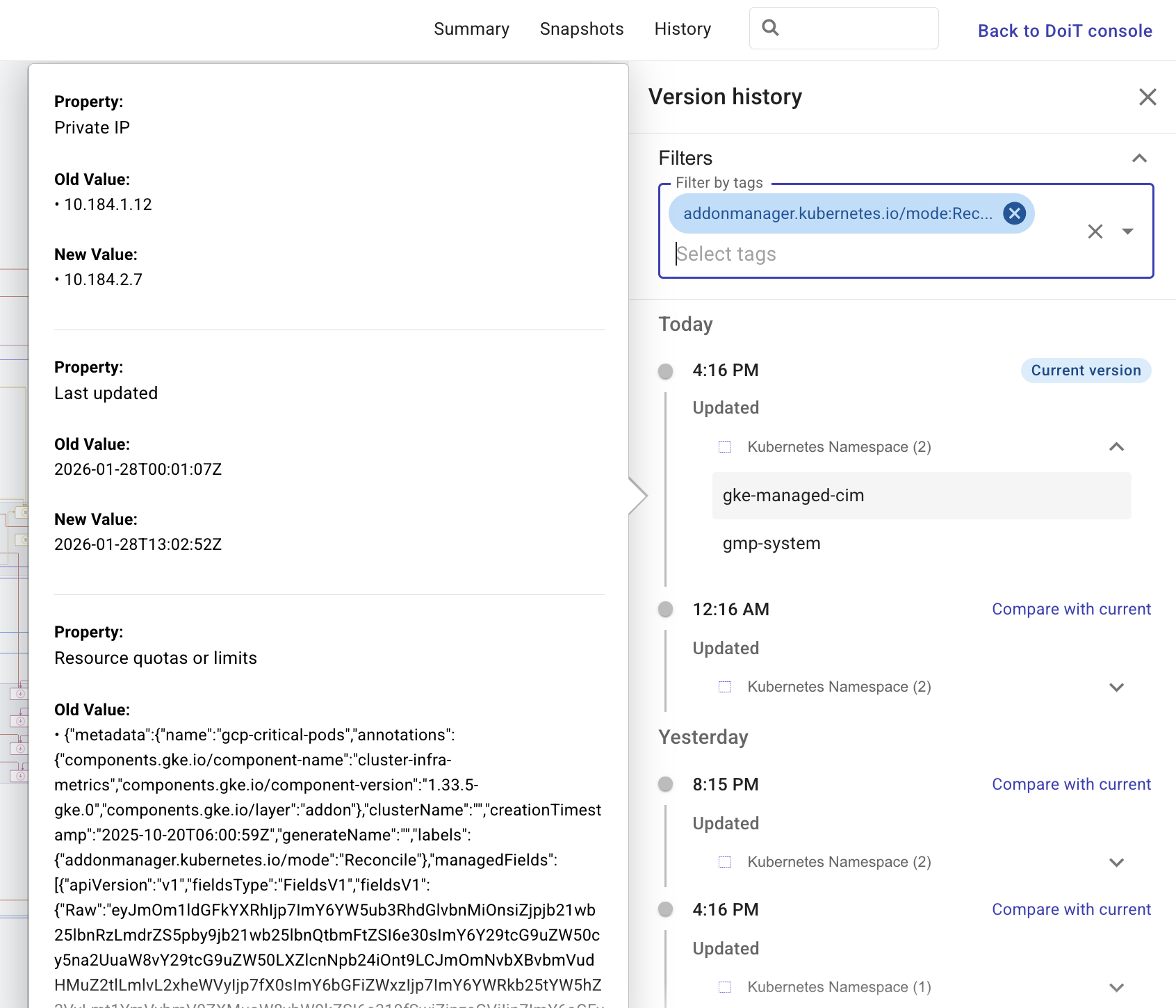The width and height of the screenshot is (1176, 1008).
Task: Follow the Back to DoiT console link
Action: pyautogui.click(x=1065, y=31)
